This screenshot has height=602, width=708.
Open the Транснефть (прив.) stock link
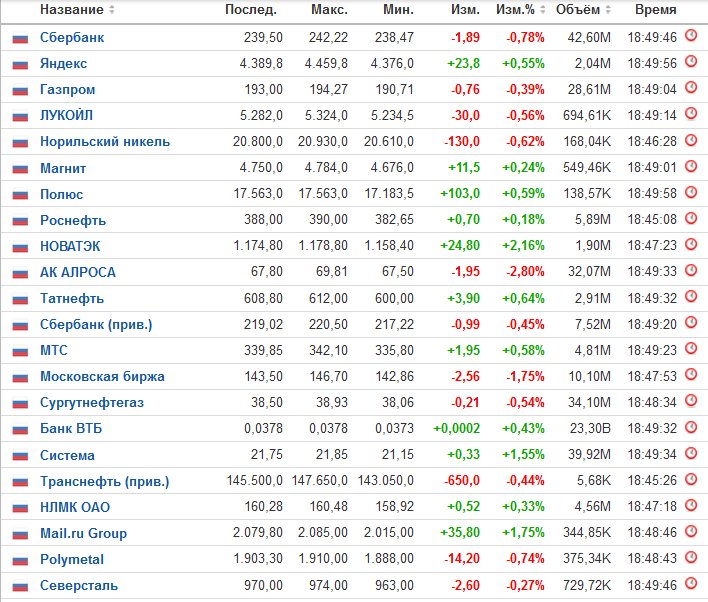pyautogui.click(x=104, y=481)
